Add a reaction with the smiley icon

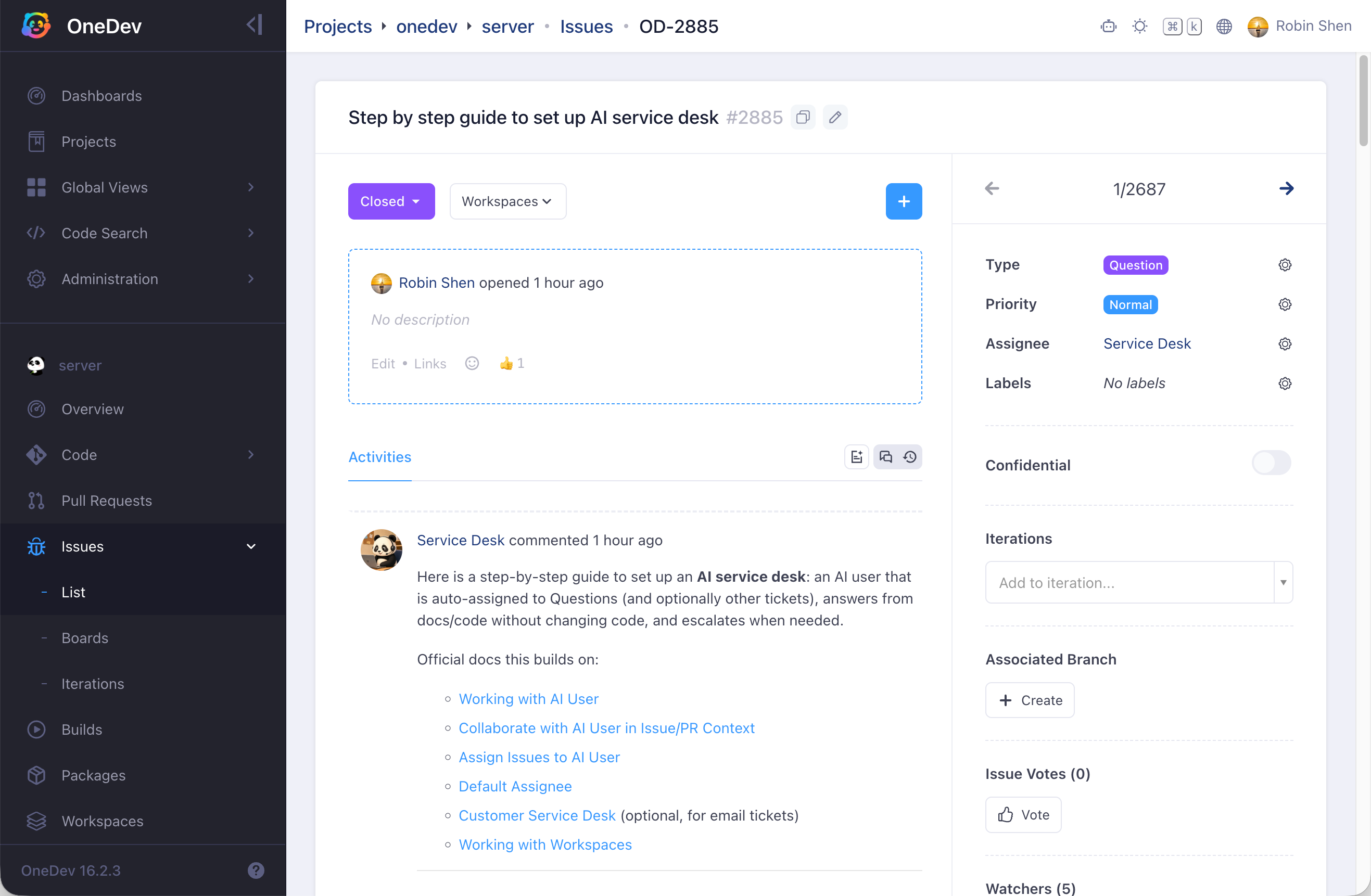pyautogui.click(x=472, y=363)
